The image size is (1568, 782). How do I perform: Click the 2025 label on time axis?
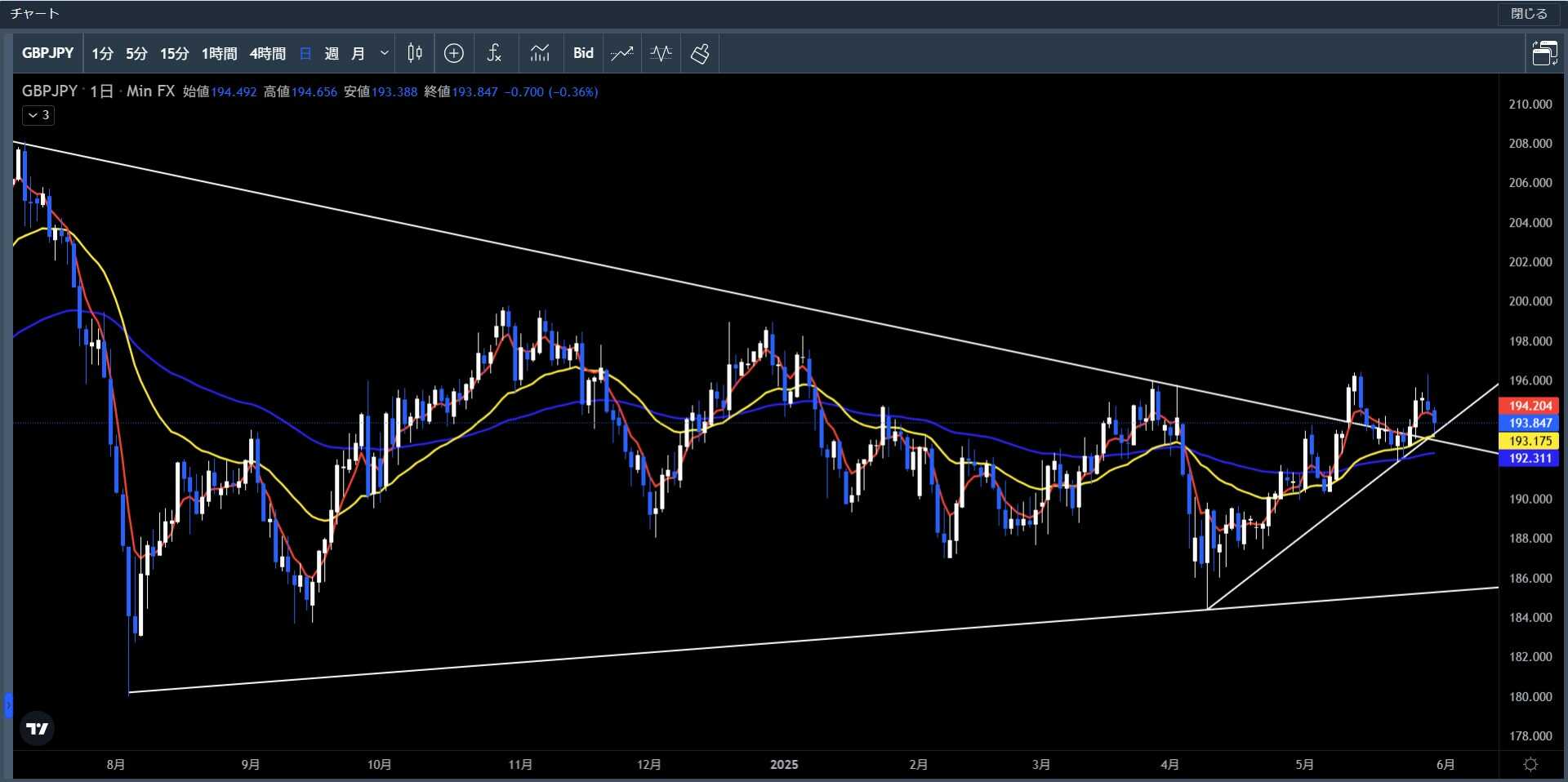pos(784,765)
